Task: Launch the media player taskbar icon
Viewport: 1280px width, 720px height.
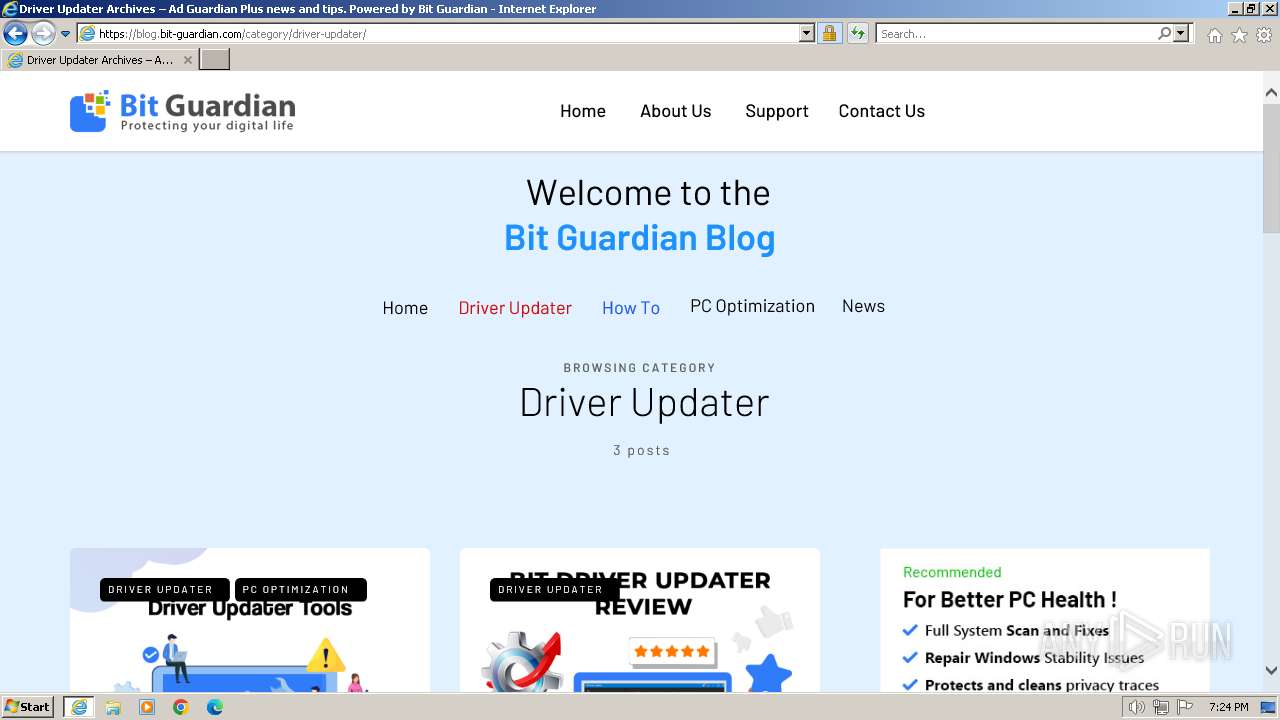Action: [147, 707]
